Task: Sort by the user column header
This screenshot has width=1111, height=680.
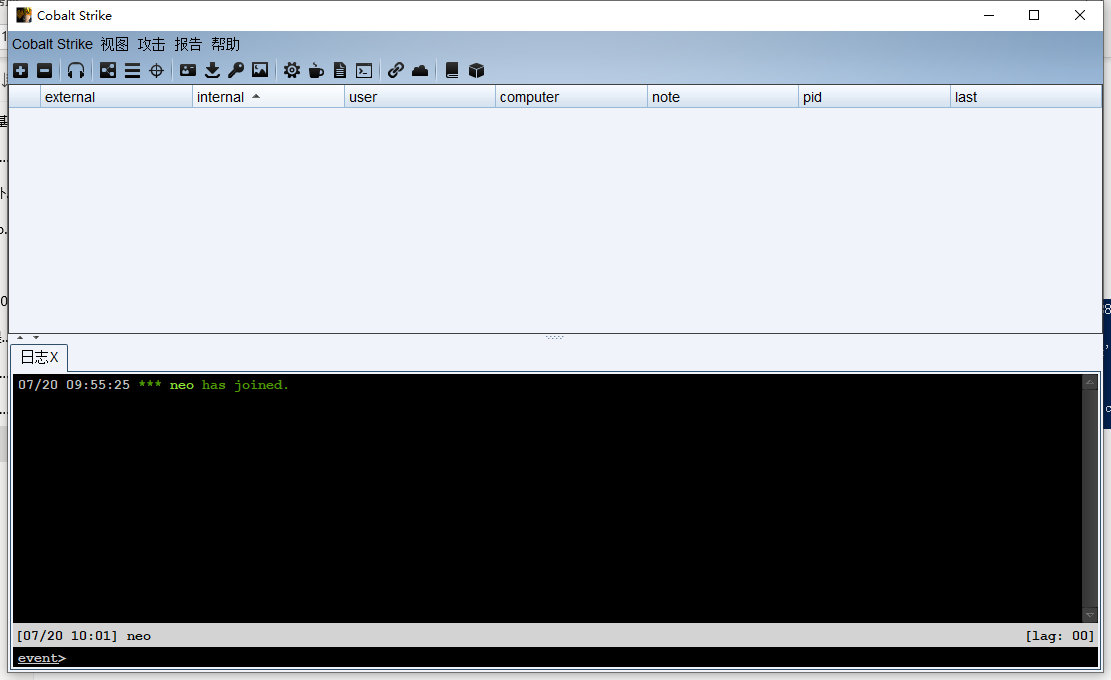Action: pos(419,97)
